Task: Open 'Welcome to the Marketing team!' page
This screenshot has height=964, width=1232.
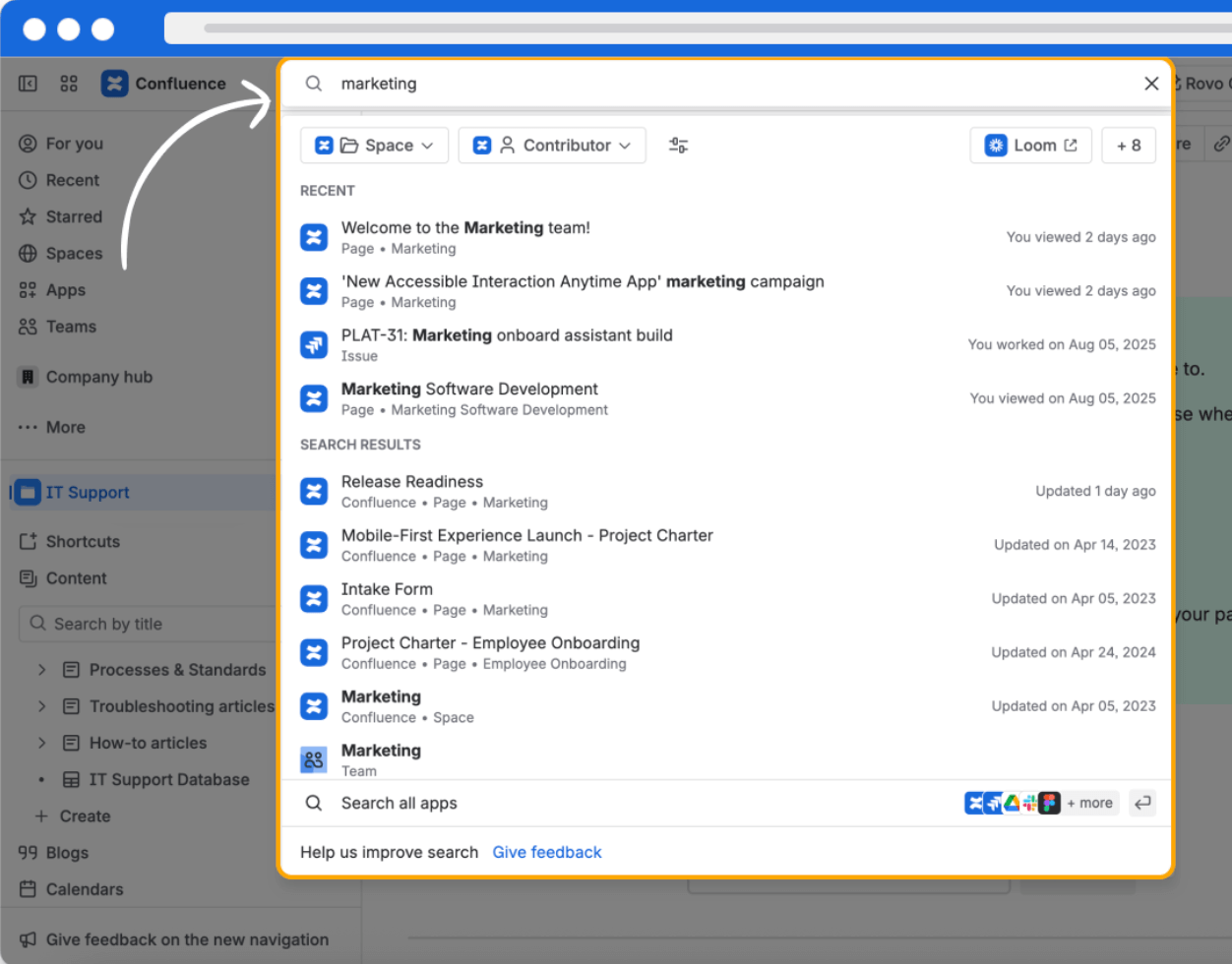Action: click(x=728, y=237)
